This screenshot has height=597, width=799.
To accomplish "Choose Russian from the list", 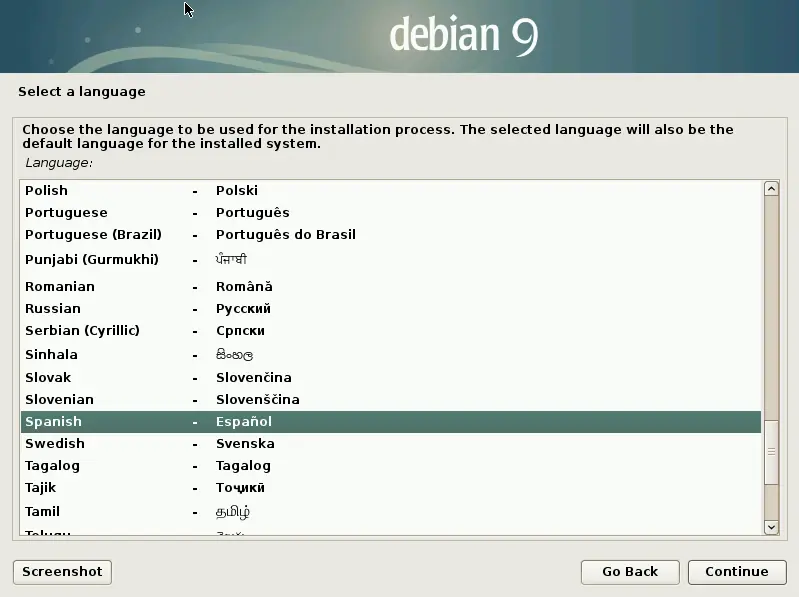I will pos(391,308).
